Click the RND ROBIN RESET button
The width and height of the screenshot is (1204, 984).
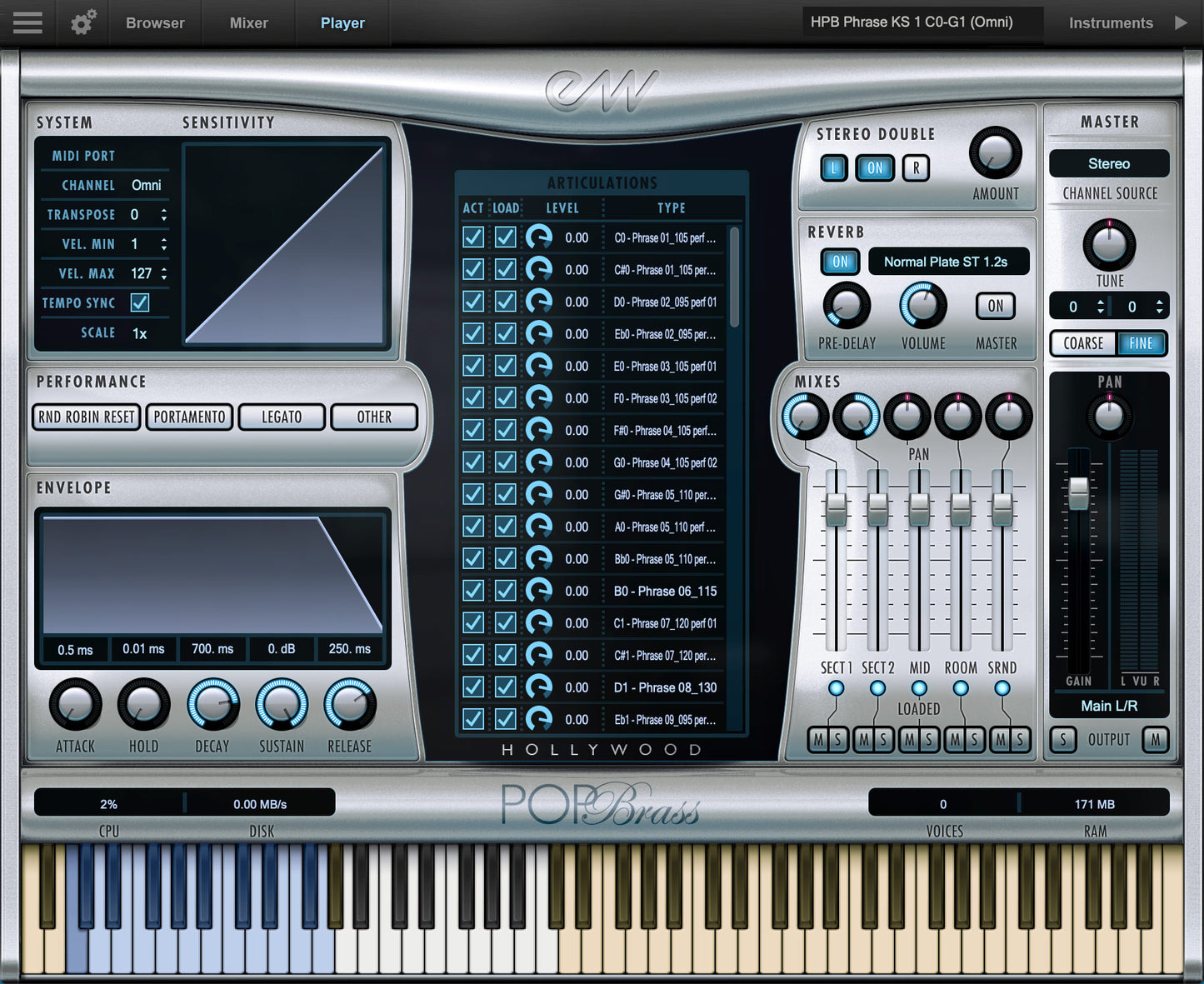pos(87,417)
